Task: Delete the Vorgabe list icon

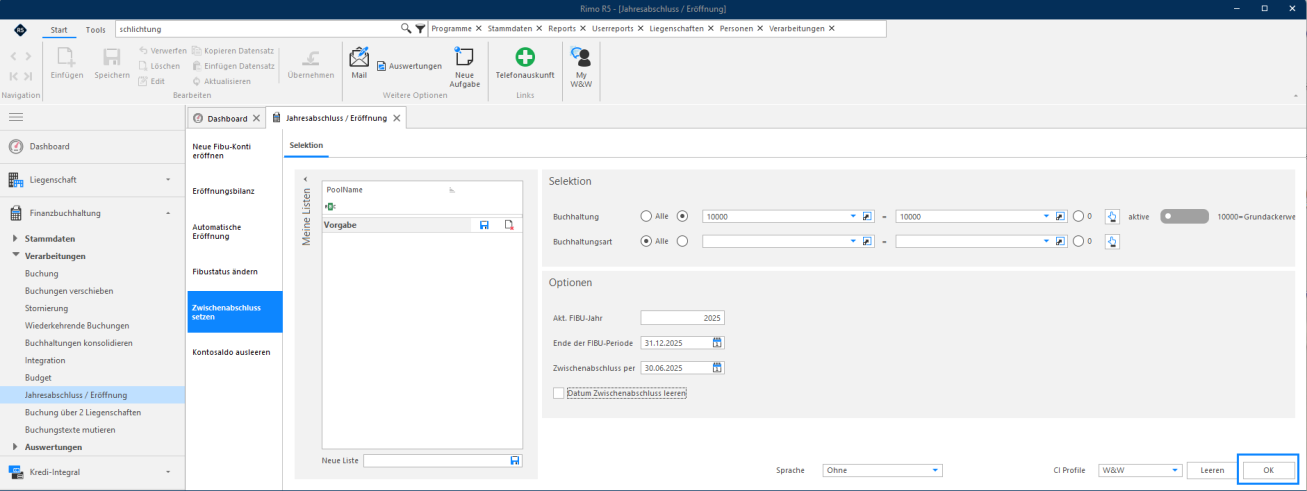Action: point(508,225)
